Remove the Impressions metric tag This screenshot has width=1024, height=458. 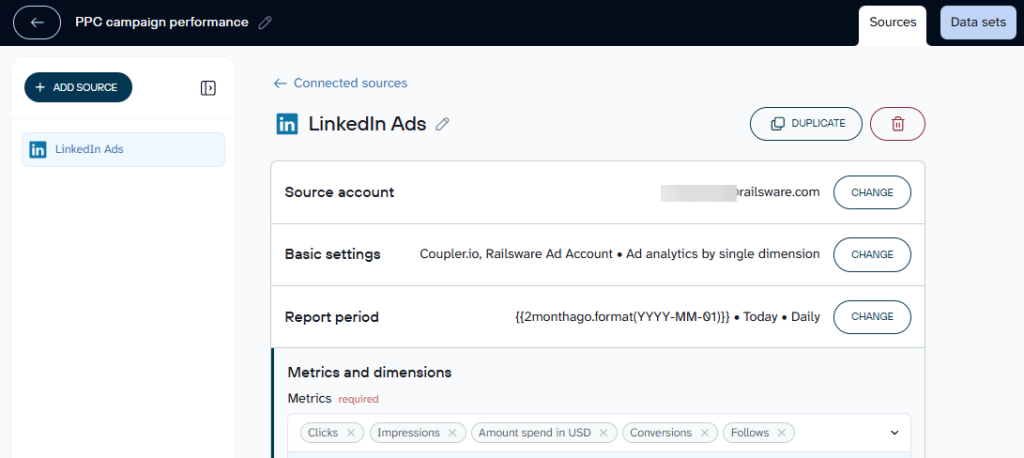point(453,433)
